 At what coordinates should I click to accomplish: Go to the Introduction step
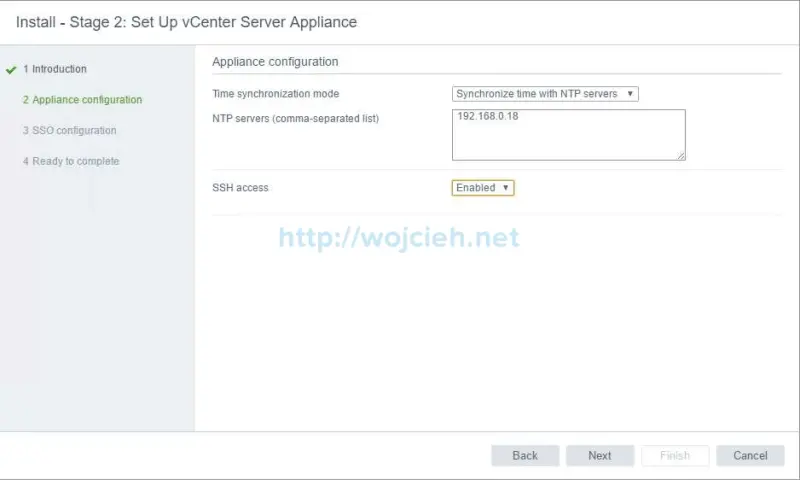coord(59,69)
